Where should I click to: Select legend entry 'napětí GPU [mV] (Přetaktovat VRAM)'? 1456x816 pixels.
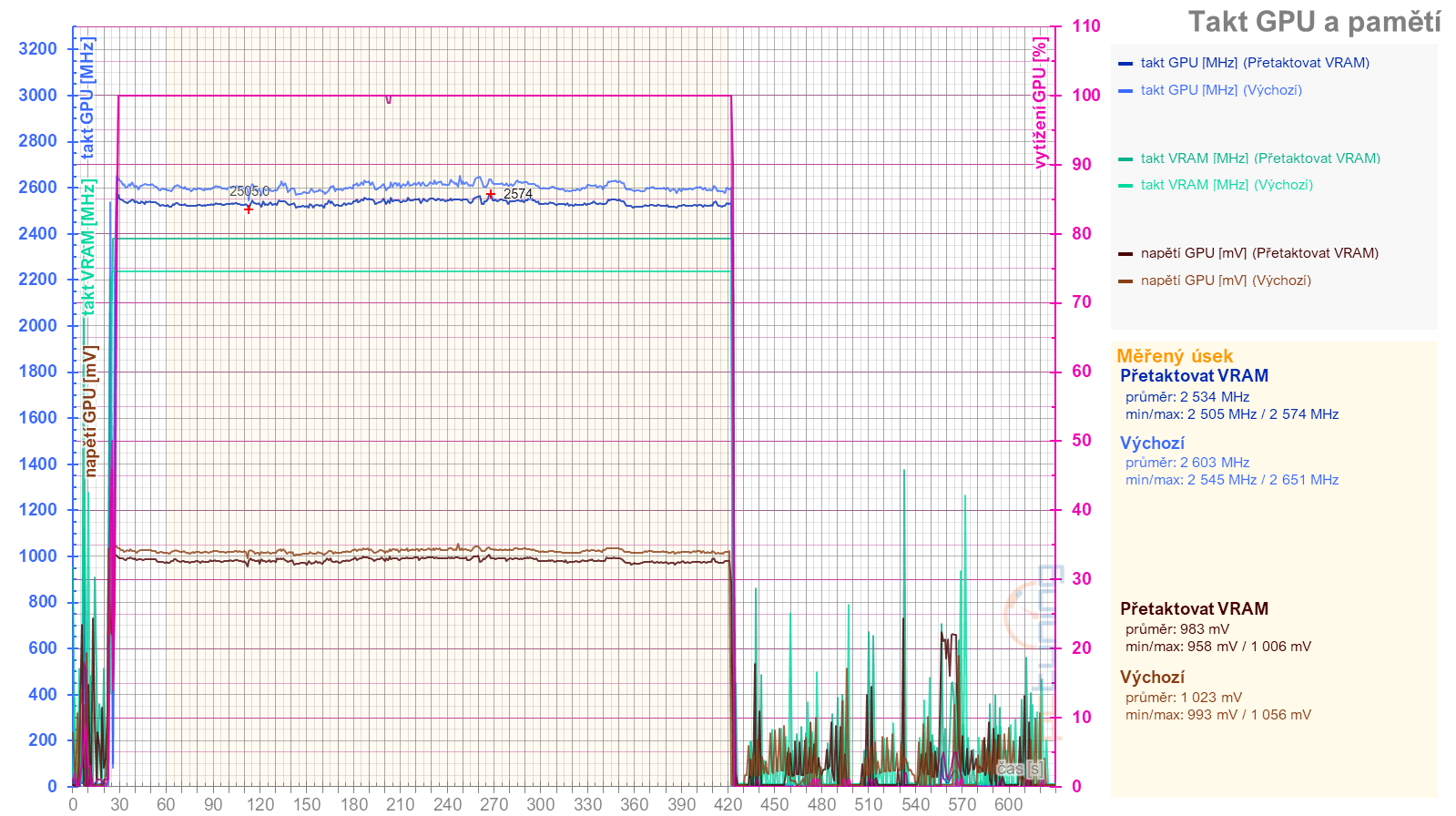pos(1259,253)
